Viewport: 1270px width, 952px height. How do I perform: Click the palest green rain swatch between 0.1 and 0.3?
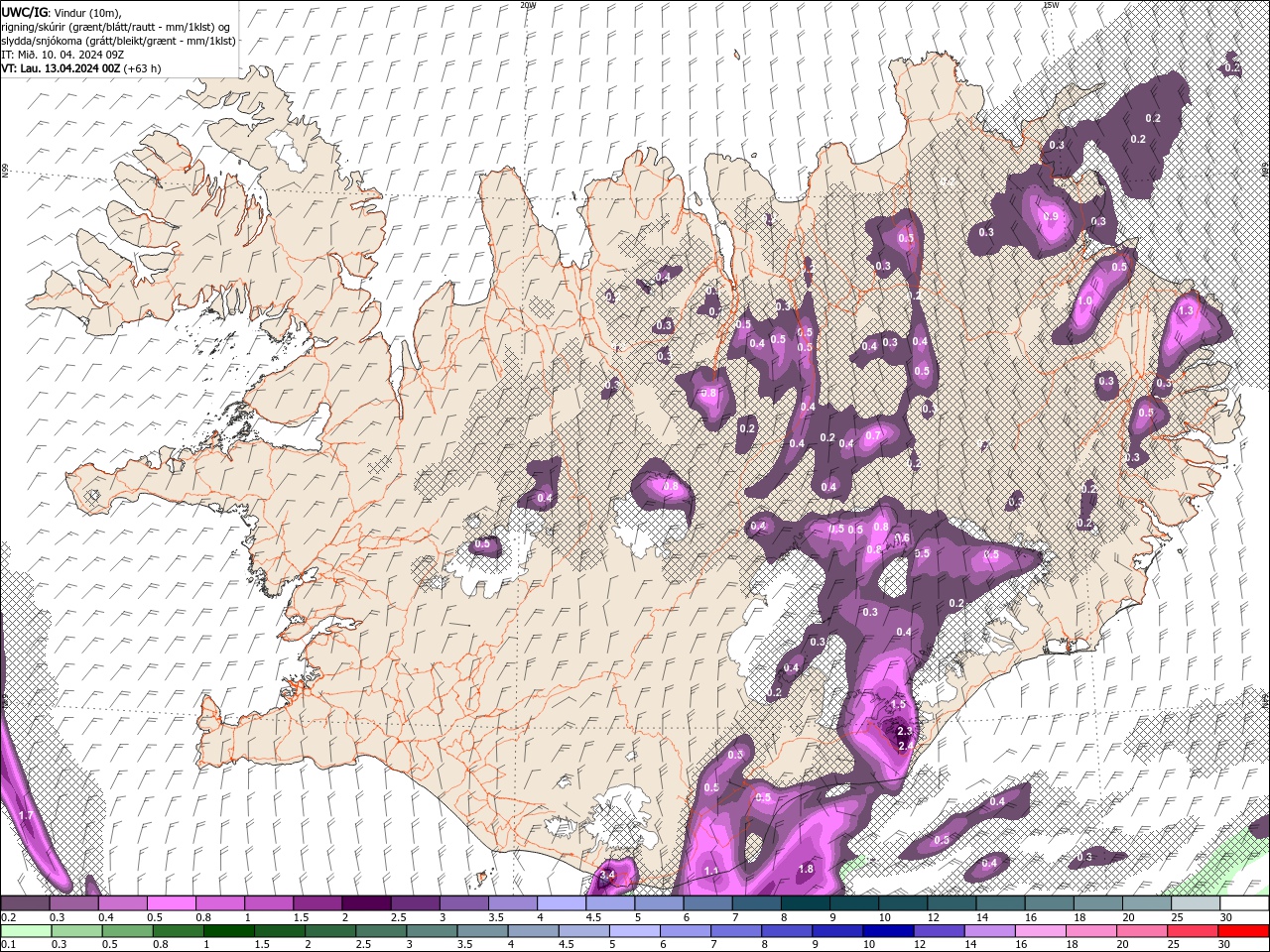coord(26,931)
